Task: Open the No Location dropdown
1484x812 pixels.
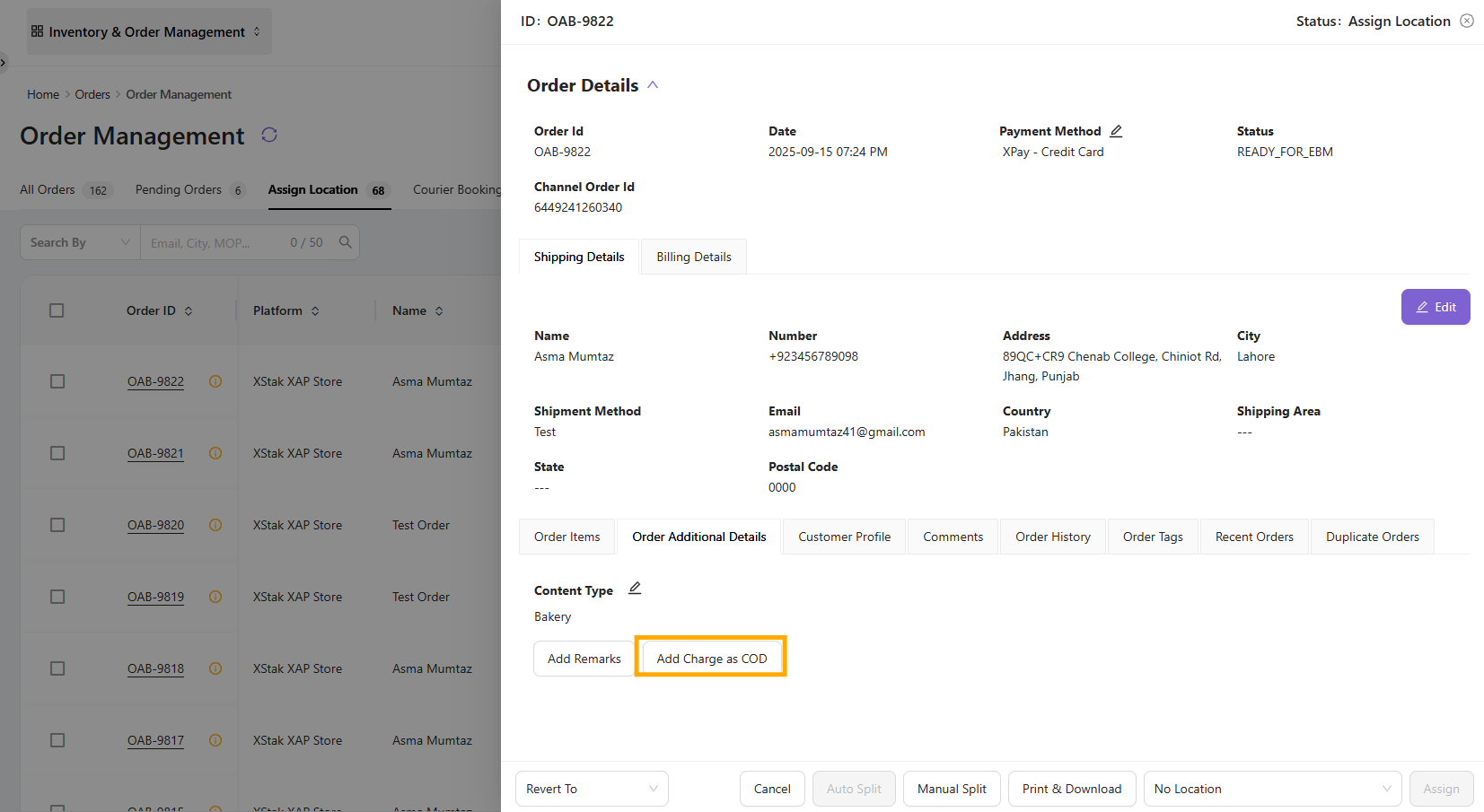Action: pyautogui.click(x=1271, y=789)
